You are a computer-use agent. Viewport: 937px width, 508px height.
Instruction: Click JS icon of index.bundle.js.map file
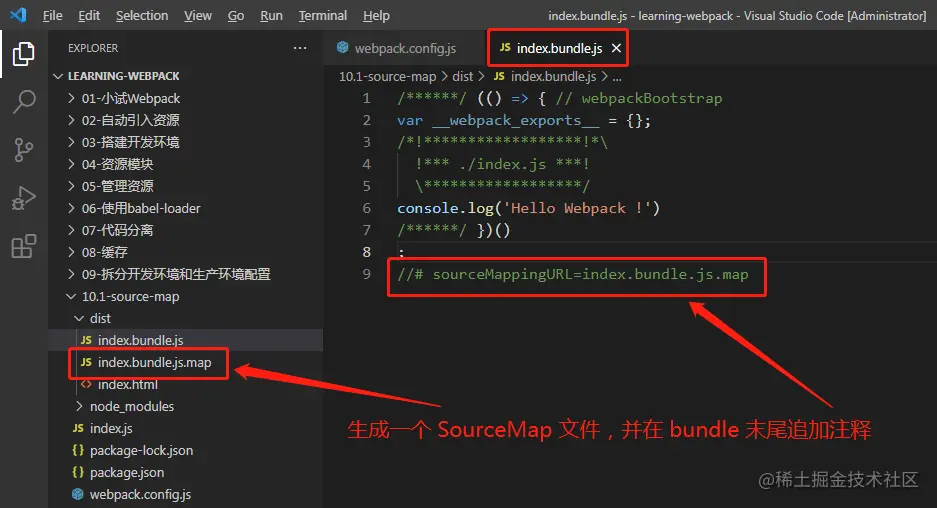click(86, 362)
